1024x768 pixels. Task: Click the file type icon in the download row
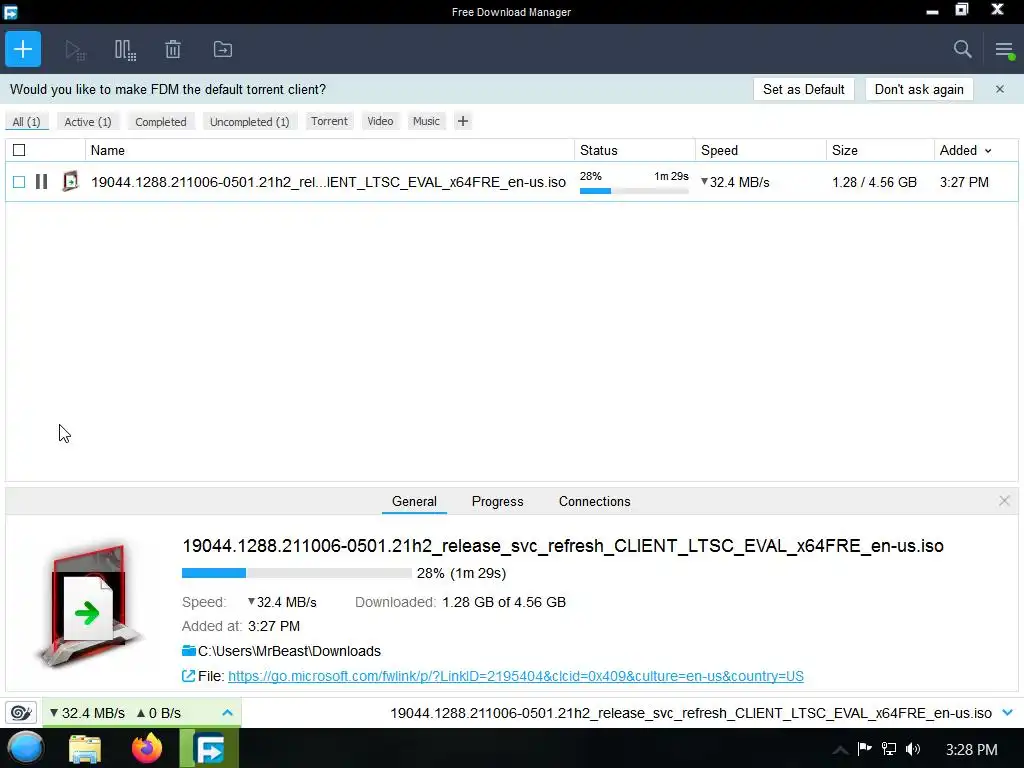click(x=70, y=181)
